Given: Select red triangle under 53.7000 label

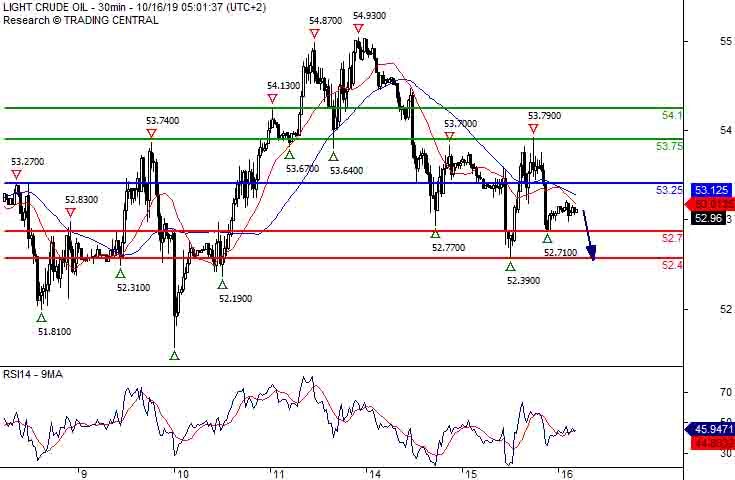Looking at the screenshot, I should coord(450,137).
